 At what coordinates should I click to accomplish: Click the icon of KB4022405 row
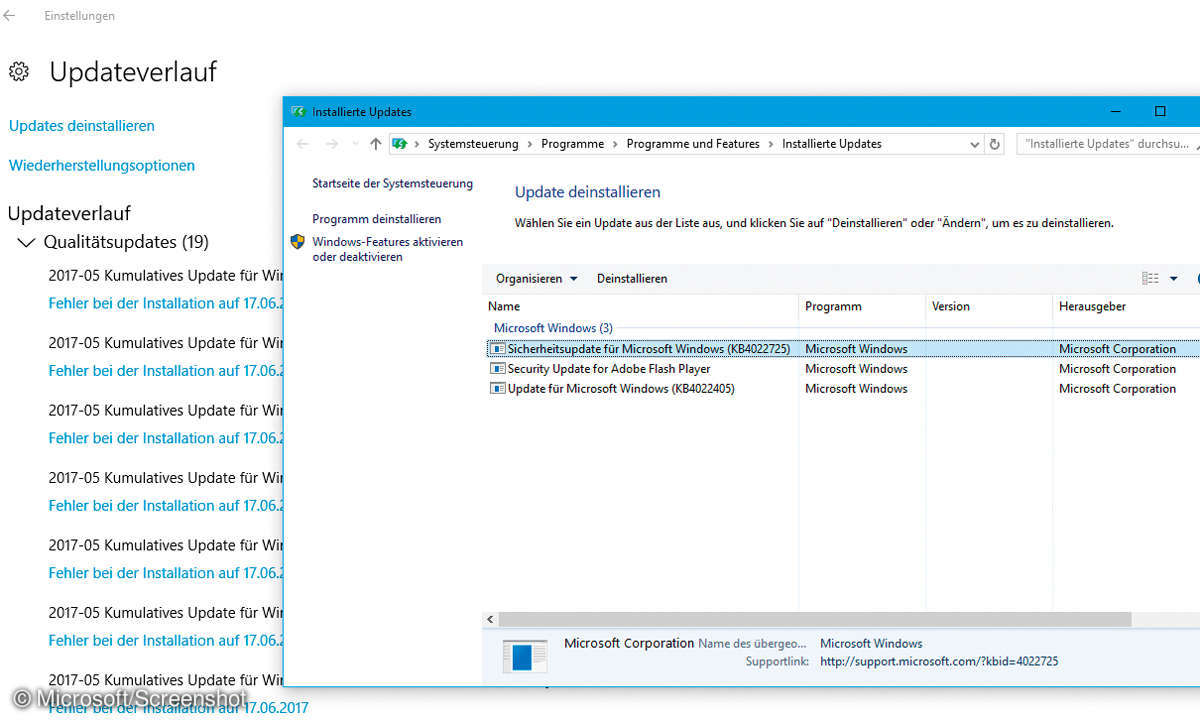point(498,389)
